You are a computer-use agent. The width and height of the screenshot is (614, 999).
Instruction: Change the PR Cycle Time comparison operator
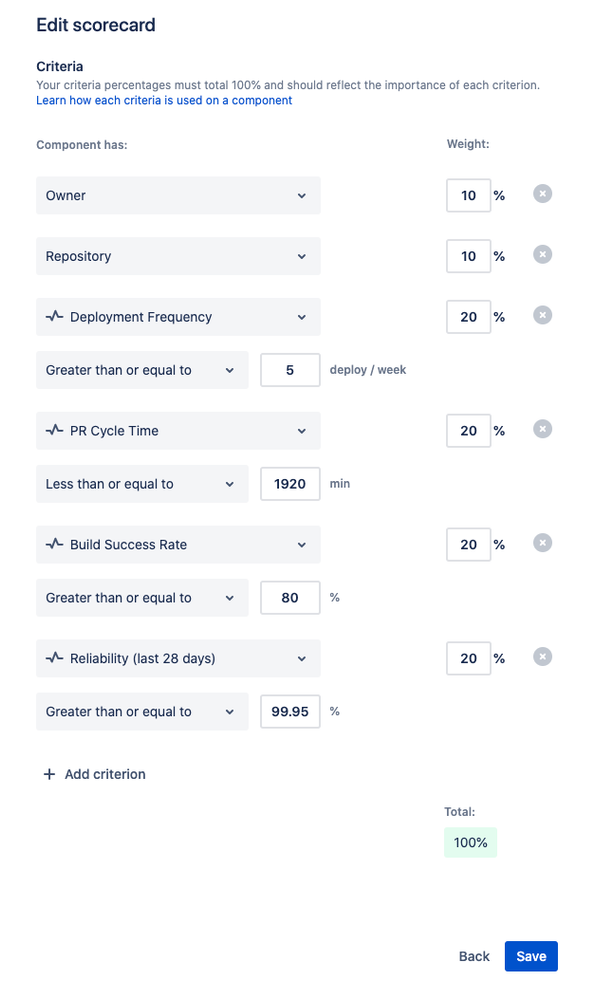pyautogui.click(x=141, y=484)
